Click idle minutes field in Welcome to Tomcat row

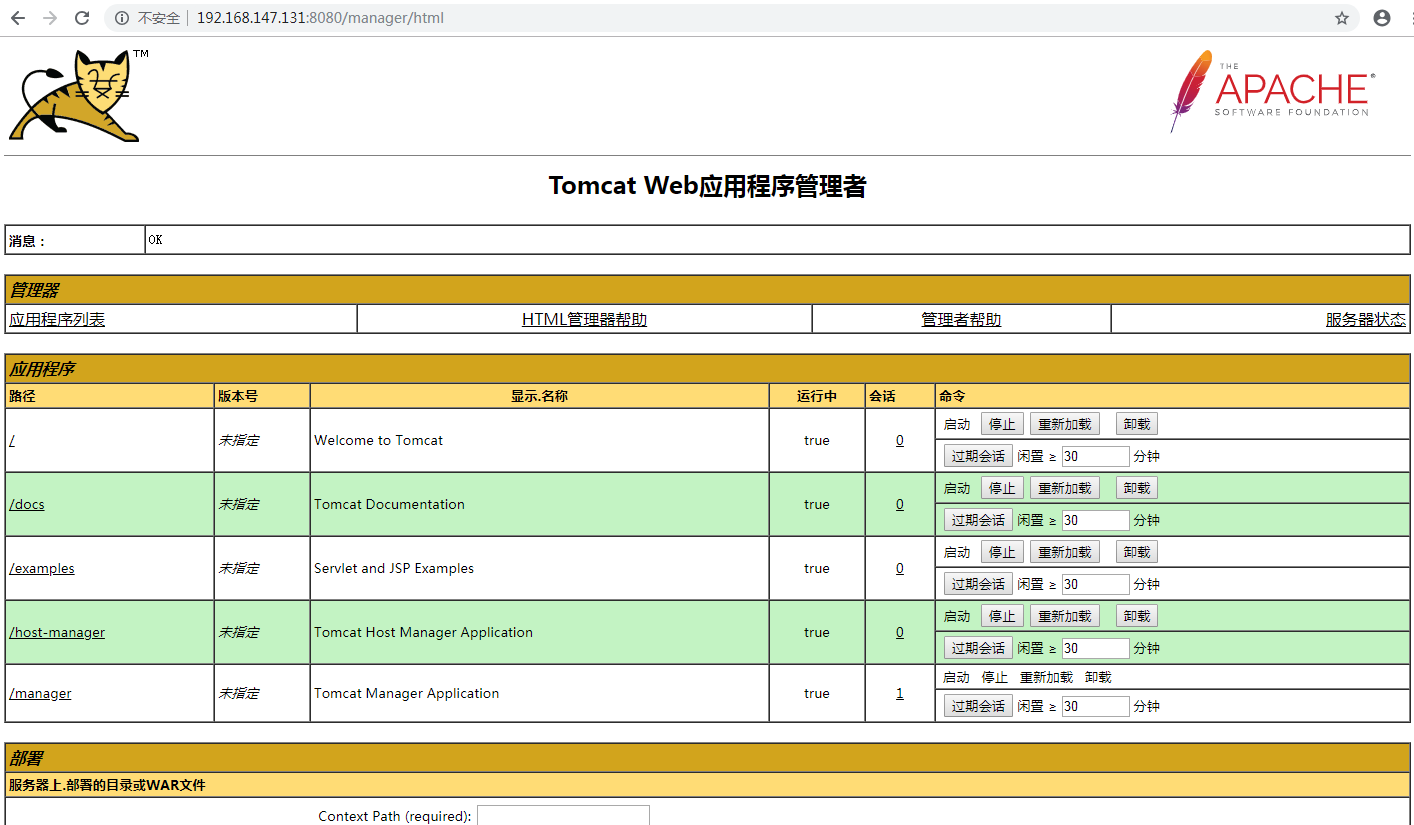click(x=1095, y=456)
